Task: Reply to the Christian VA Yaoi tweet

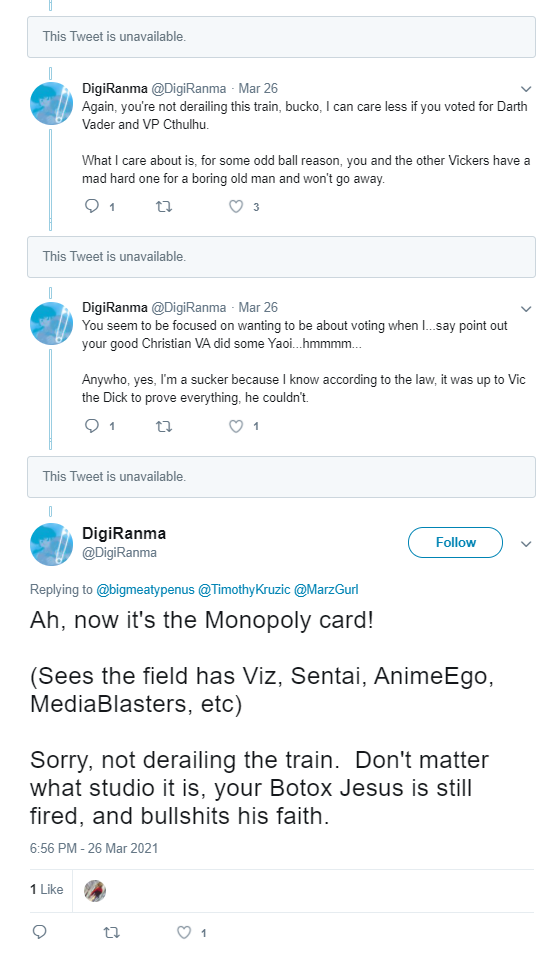Action: point(92,426)
